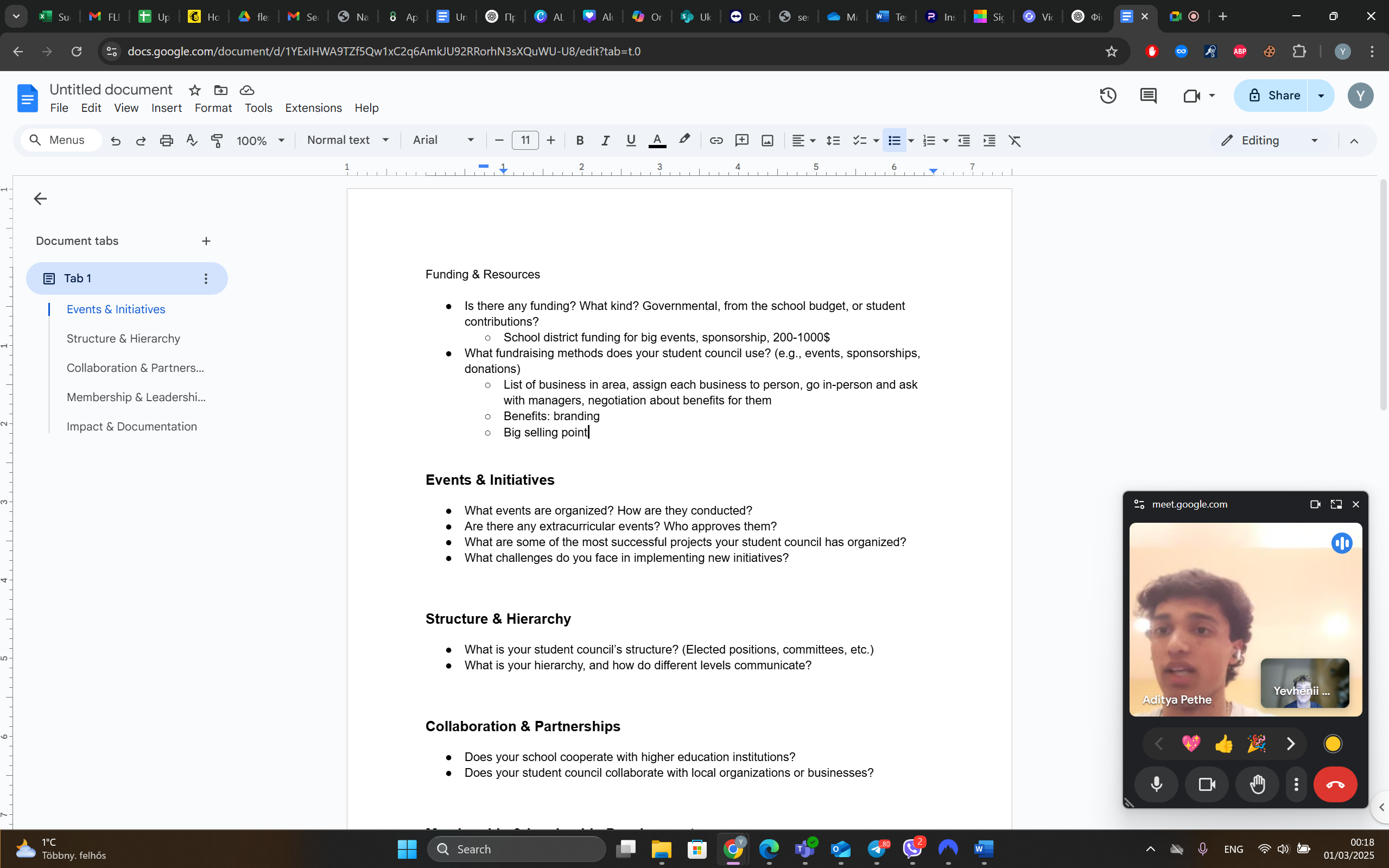Click the Insert link icon in toolbar
Image resolution: width=1389 pixels, height=868 pixels.
click(716, 141)
